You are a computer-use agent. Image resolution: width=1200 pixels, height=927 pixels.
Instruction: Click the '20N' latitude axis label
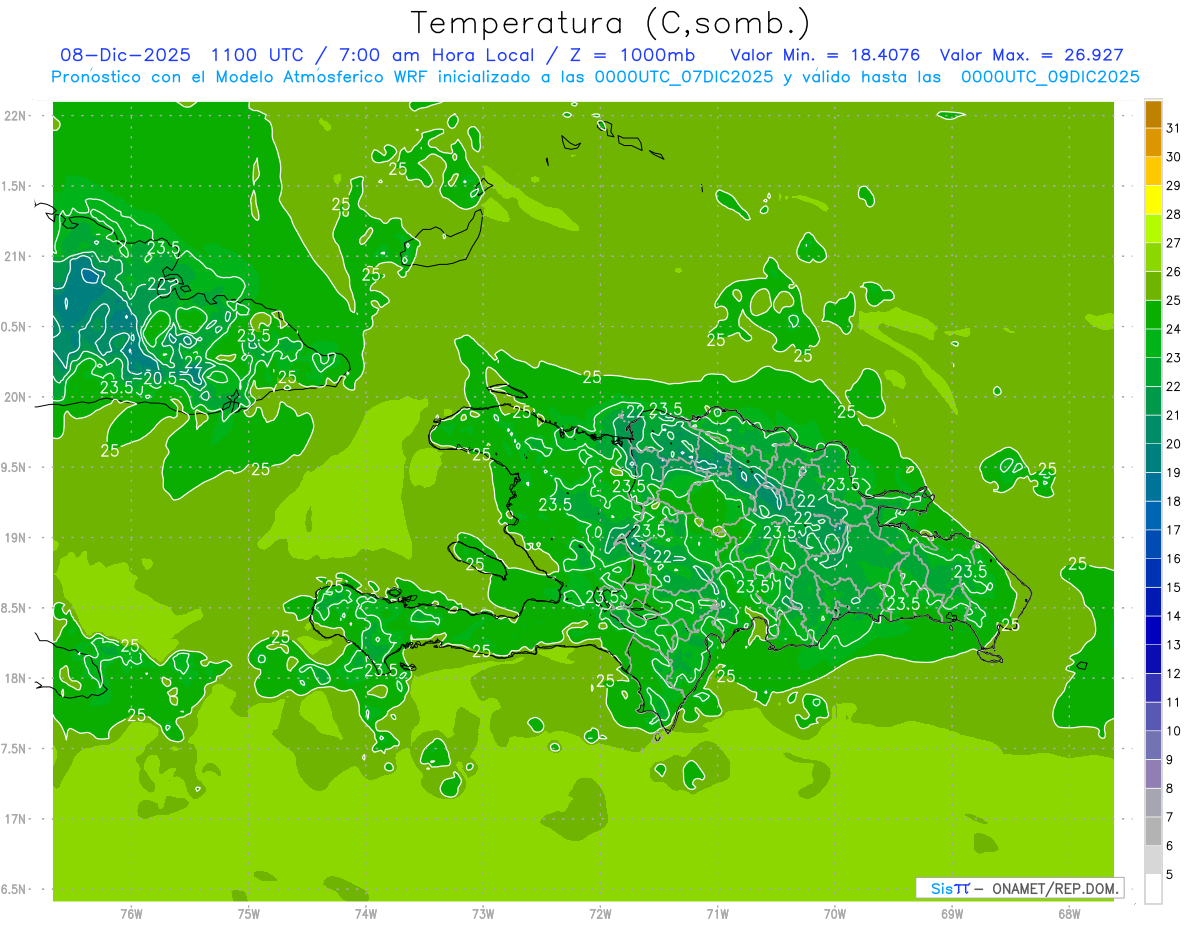[x=15, y=397]
